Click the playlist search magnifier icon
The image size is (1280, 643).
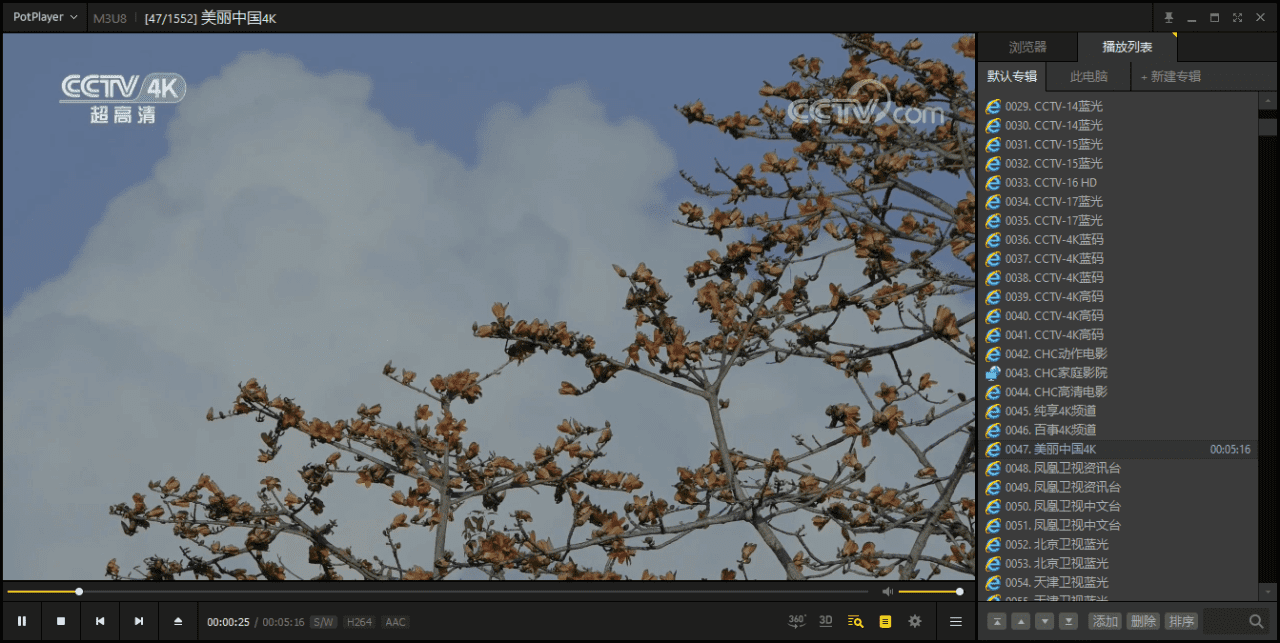1257,621
